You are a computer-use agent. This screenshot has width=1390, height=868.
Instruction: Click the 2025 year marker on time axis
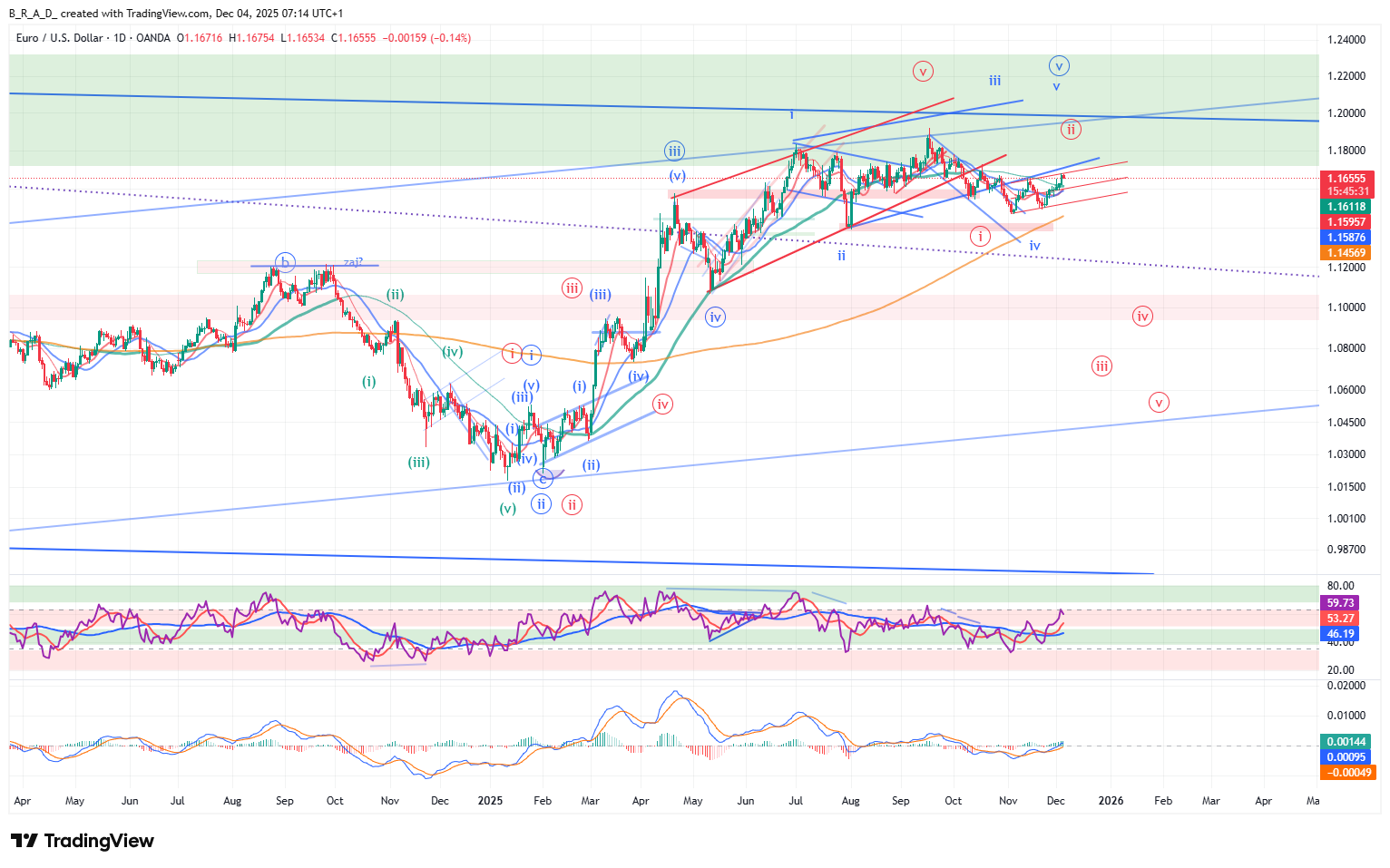point(490,801)
